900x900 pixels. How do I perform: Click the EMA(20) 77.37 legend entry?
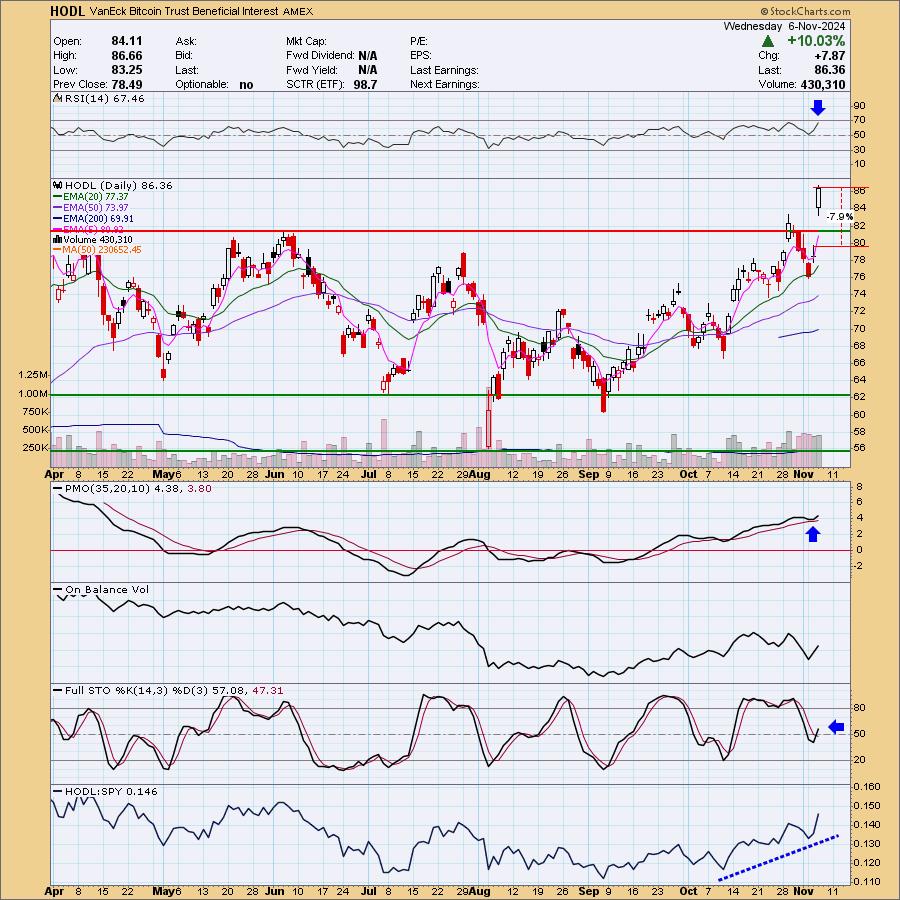tap(92, 196)
